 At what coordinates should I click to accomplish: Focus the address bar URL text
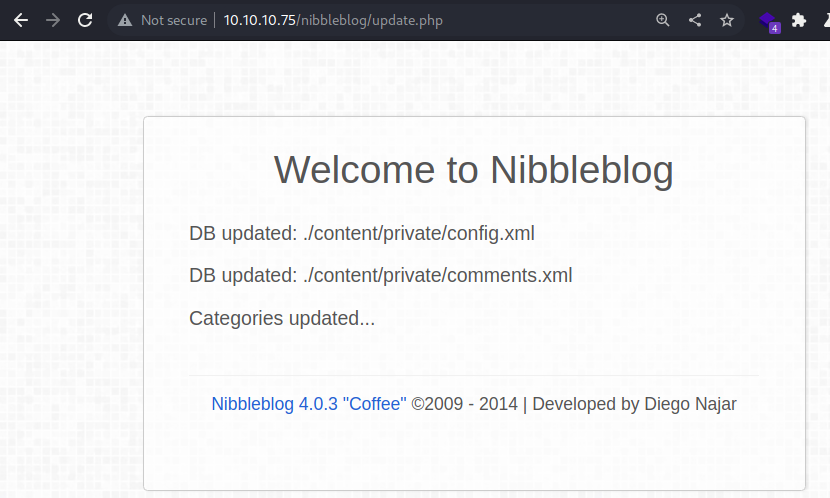333,20
